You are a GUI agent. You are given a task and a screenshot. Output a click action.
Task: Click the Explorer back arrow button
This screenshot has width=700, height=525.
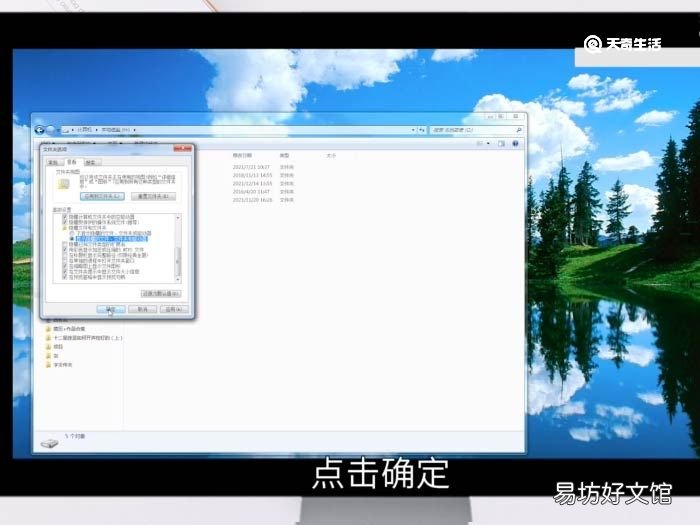tap(39, 130)
